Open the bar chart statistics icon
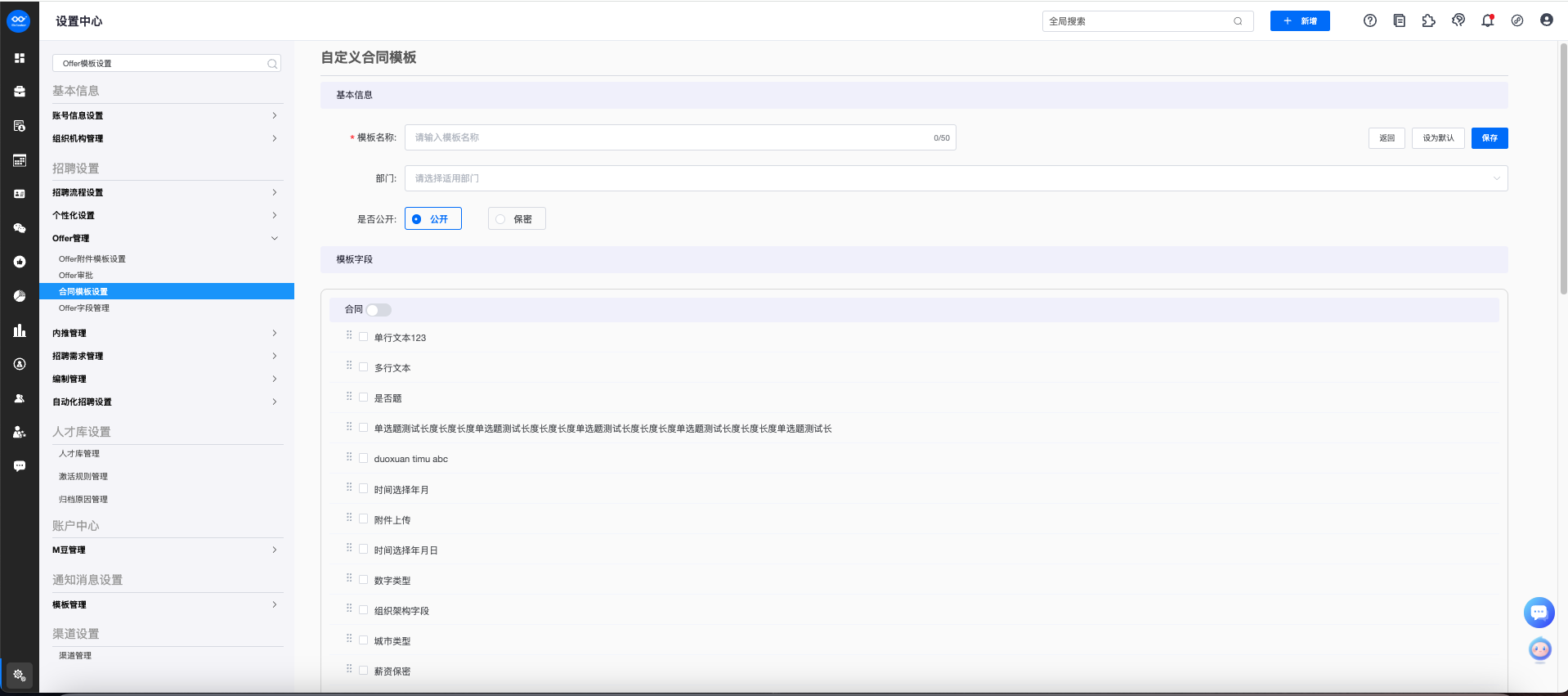Viewport: 1568px width, 696px height. [x=20, y=330]
